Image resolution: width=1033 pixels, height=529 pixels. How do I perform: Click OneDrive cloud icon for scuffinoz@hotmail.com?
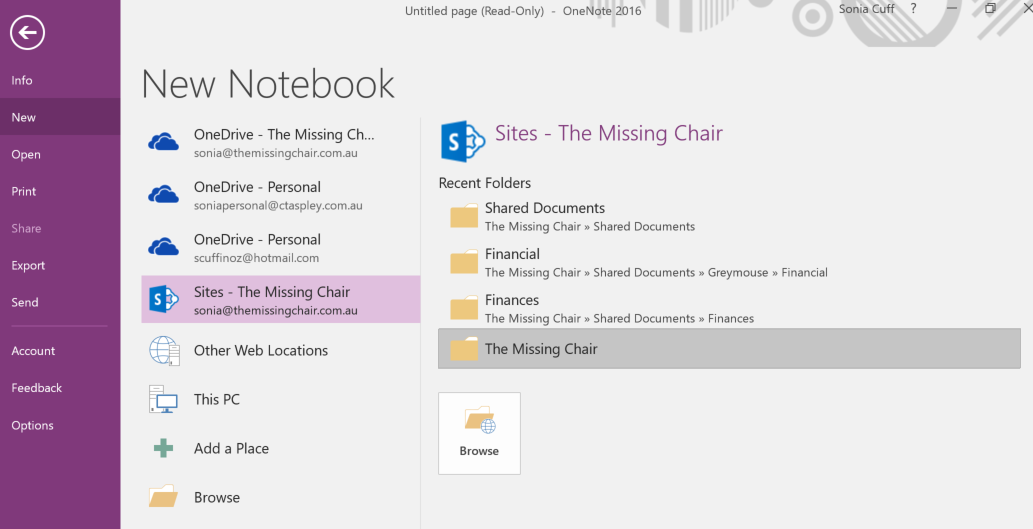[x=163, y=247]
